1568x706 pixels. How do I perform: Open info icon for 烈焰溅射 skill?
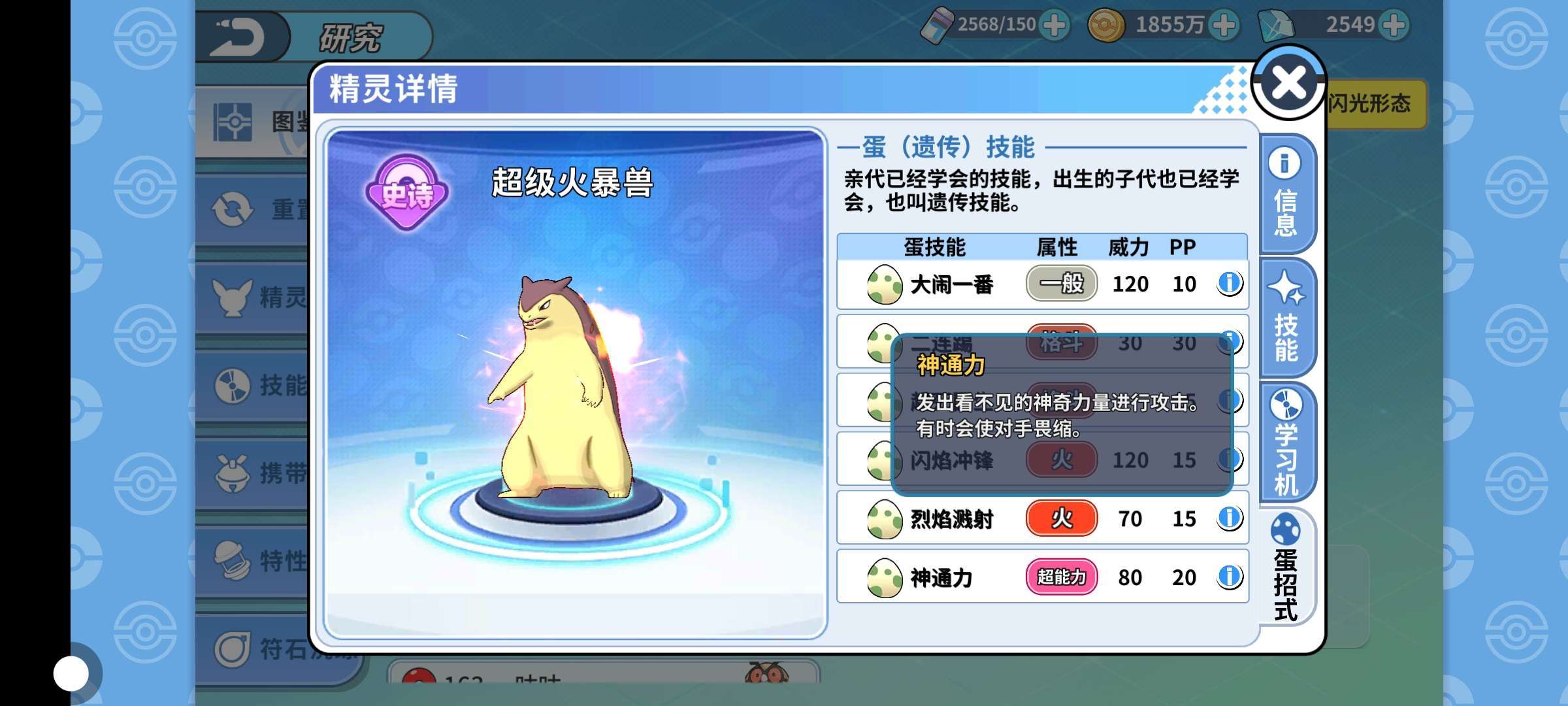tap(1229, 518)
